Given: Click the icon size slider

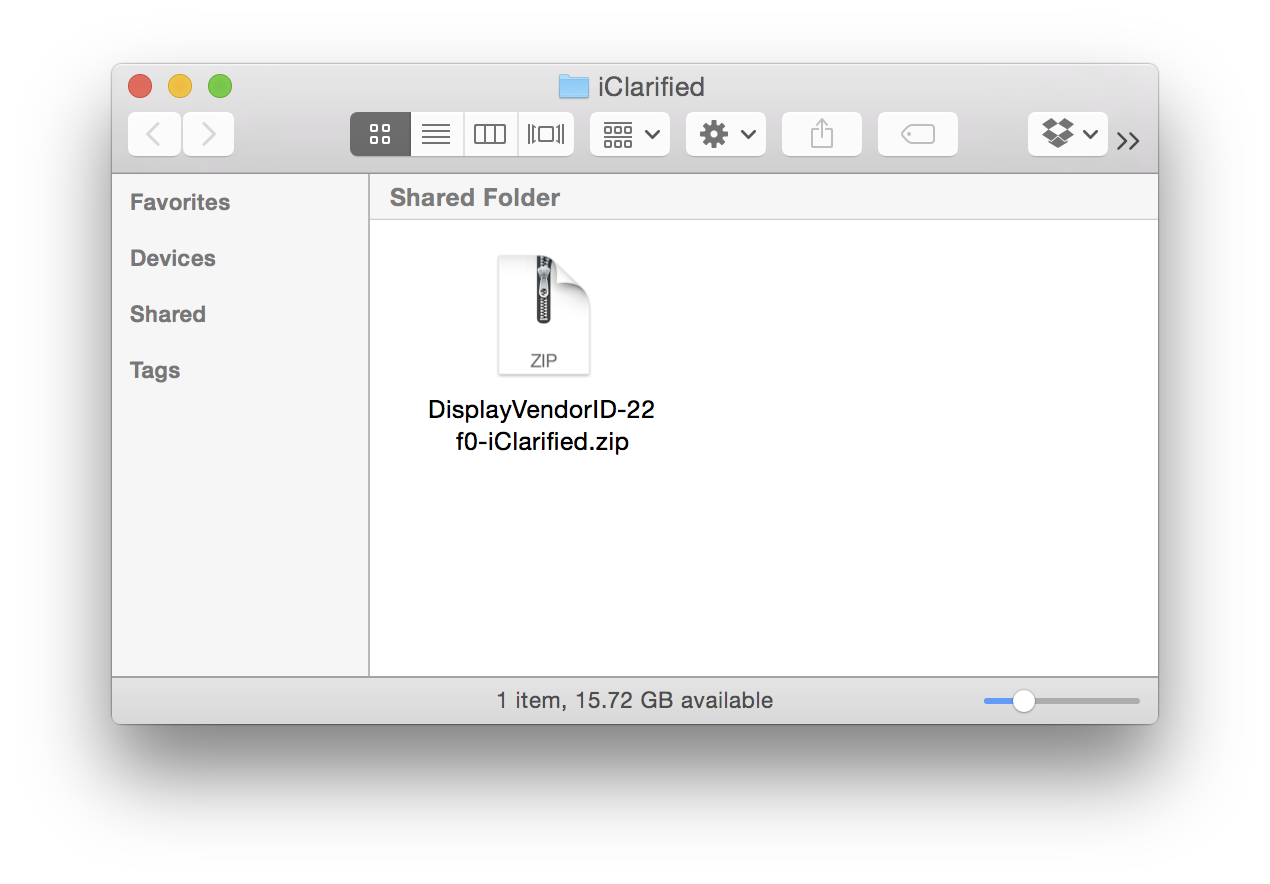Looking at the screenshot, I should (x=1062, y=701).
